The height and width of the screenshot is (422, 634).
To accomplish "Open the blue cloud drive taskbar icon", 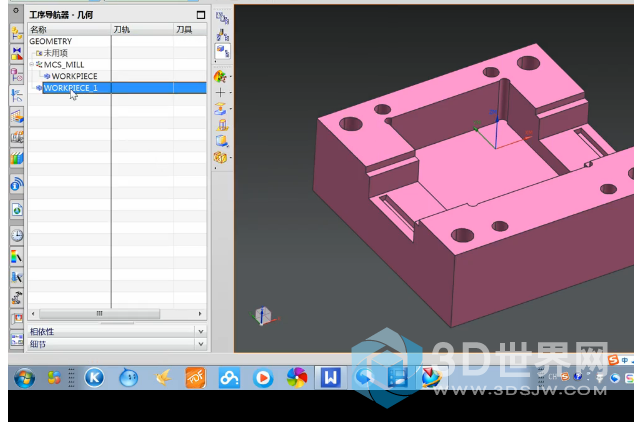I will [x=229, y=378].
